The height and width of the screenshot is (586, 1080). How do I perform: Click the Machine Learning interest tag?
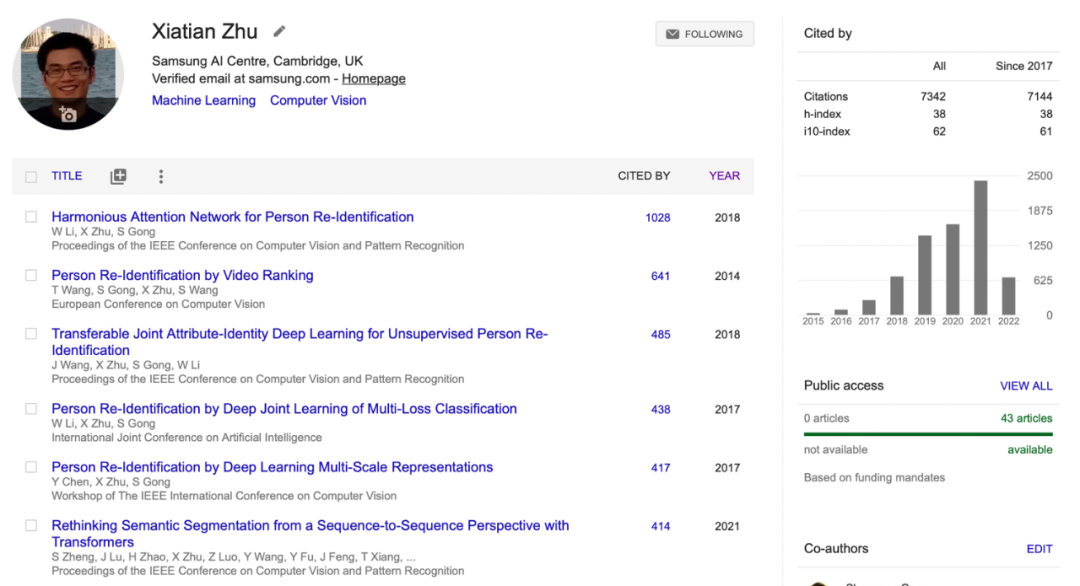pos(204,101)
